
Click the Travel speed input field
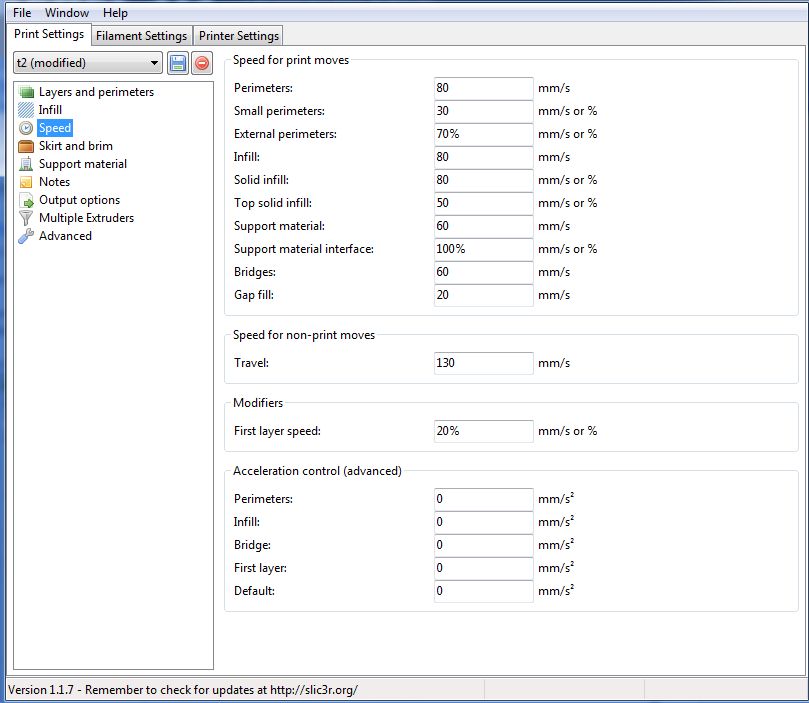point(484,363)
